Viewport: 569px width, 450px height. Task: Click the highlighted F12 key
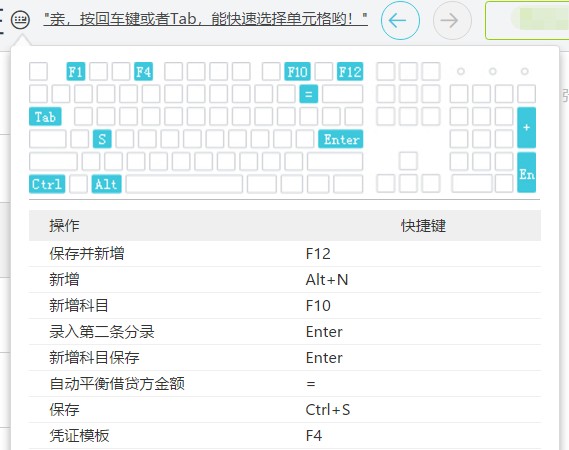[350, 71]
